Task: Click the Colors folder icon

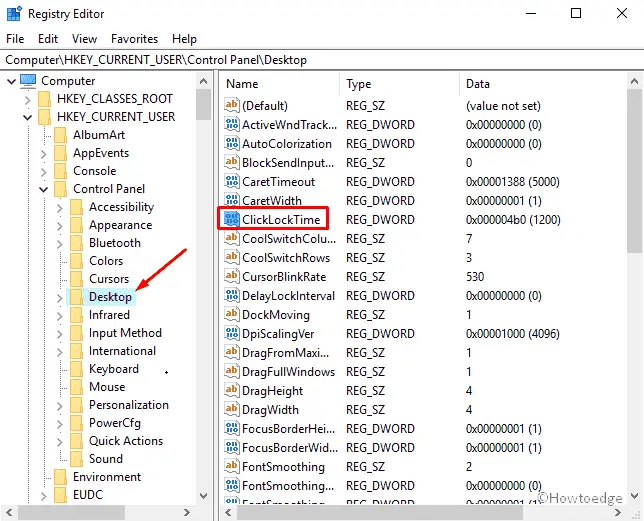Action: pos(77,261)
